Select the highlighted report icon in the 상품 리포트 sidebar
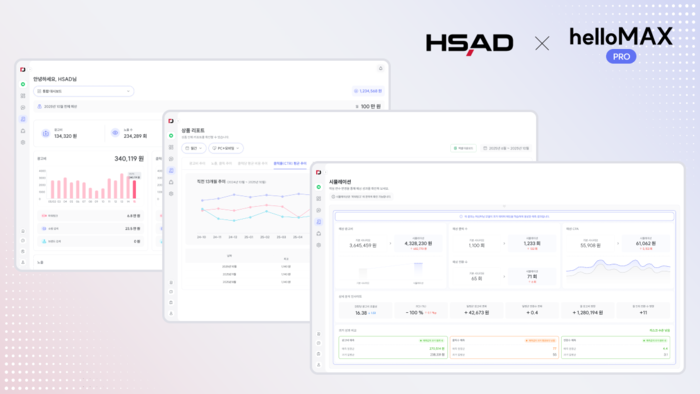Screen dimensions: 700x394 (171, 170)
